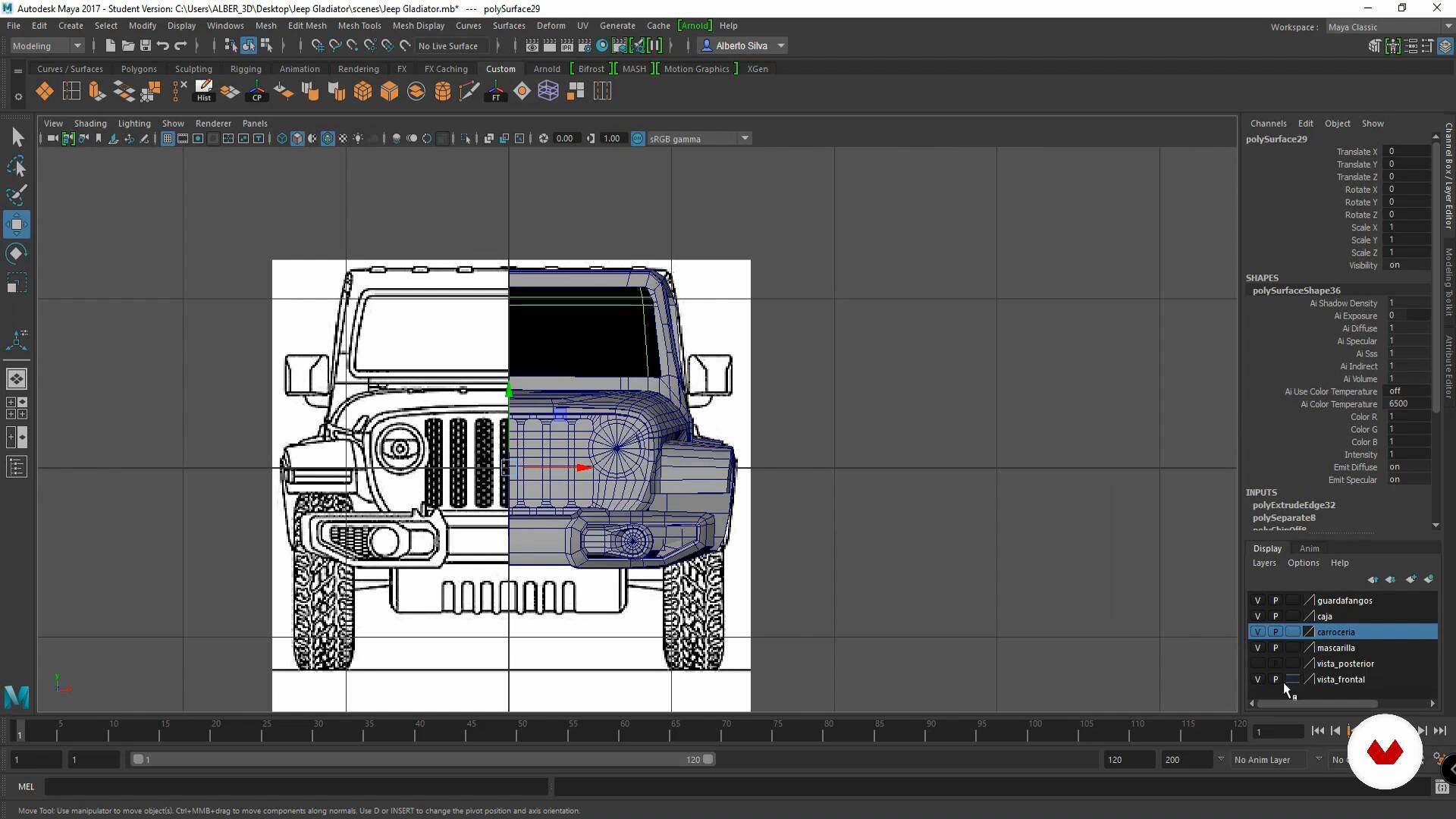1456x819 pixels.
Task: Click the Redo arrow icon
Action: pos(180,45)
